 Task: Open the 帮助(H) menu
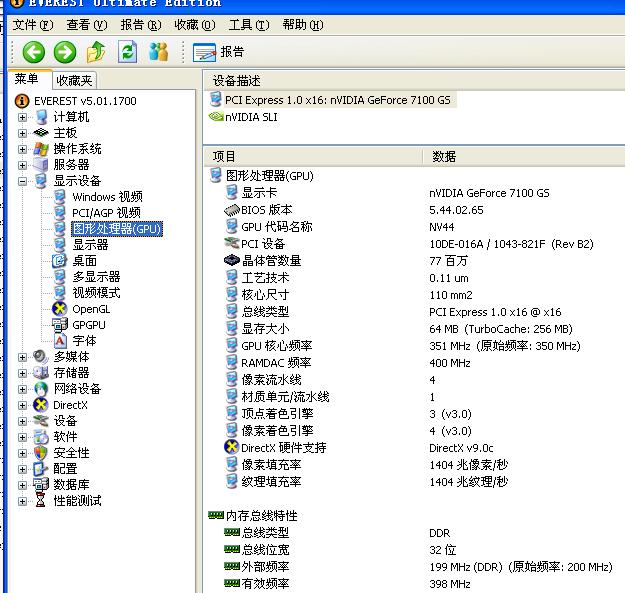(303, 25)
